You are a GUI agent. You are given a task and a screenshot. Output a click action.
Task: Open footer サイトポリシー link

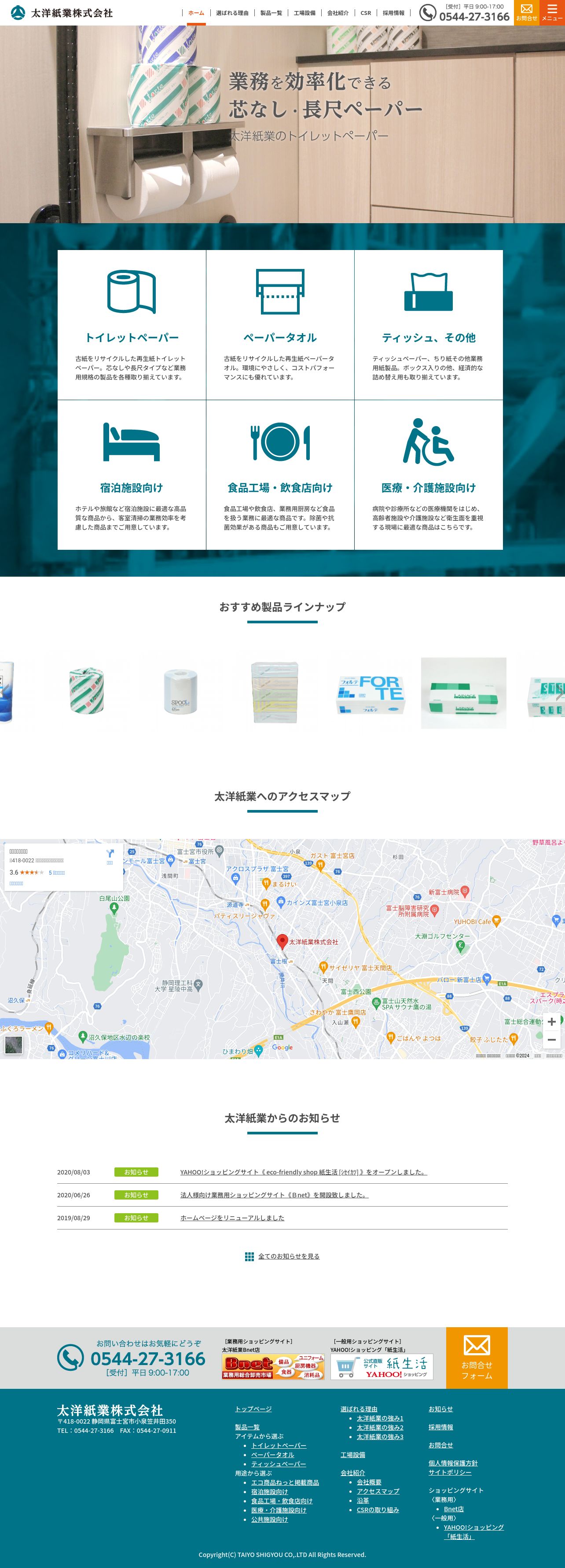450,1472
